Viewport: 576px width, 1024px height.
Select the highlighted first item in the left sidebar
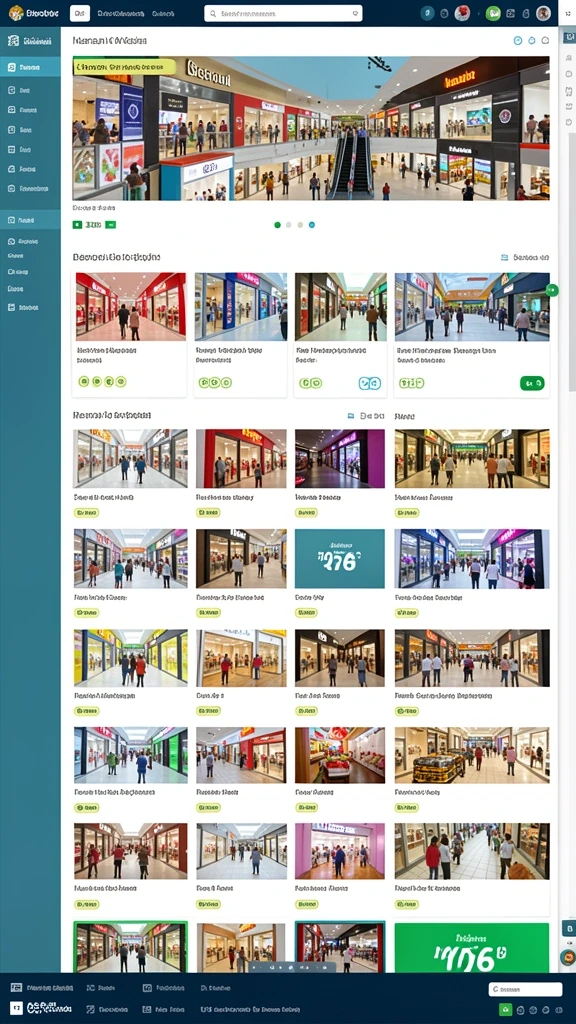(x=30, y=67)
